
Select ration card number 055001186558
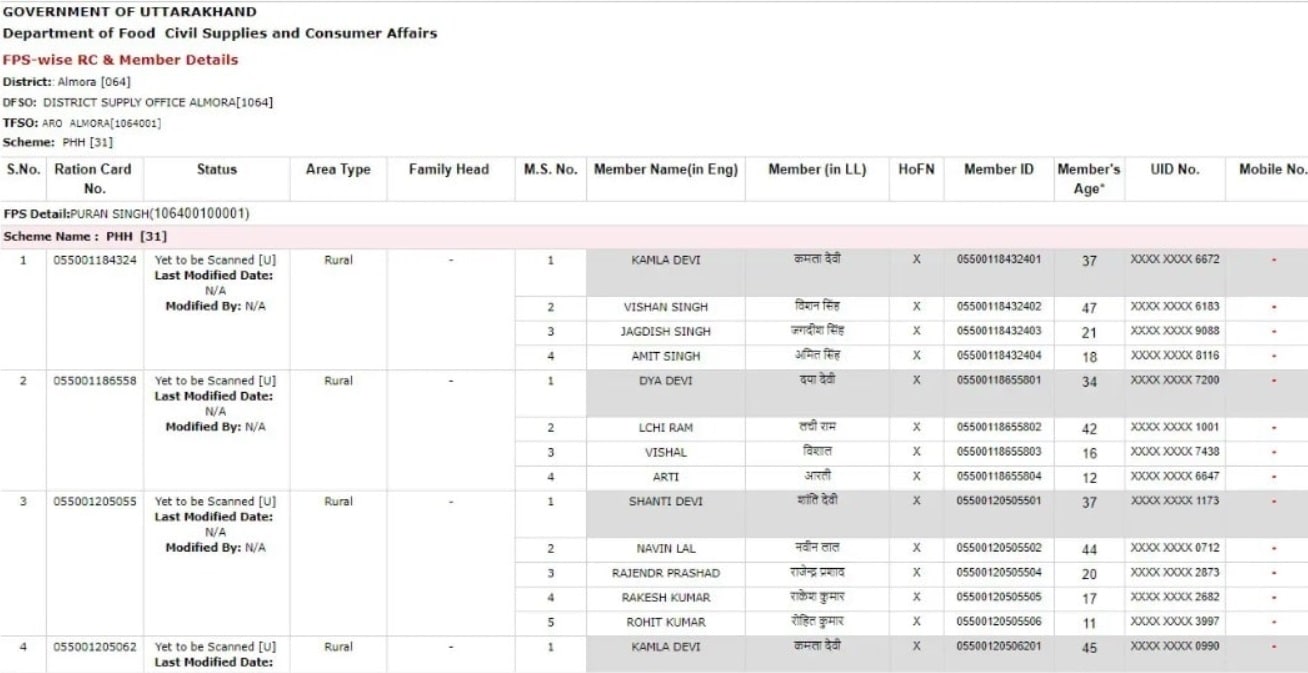[x=94, y=381]
